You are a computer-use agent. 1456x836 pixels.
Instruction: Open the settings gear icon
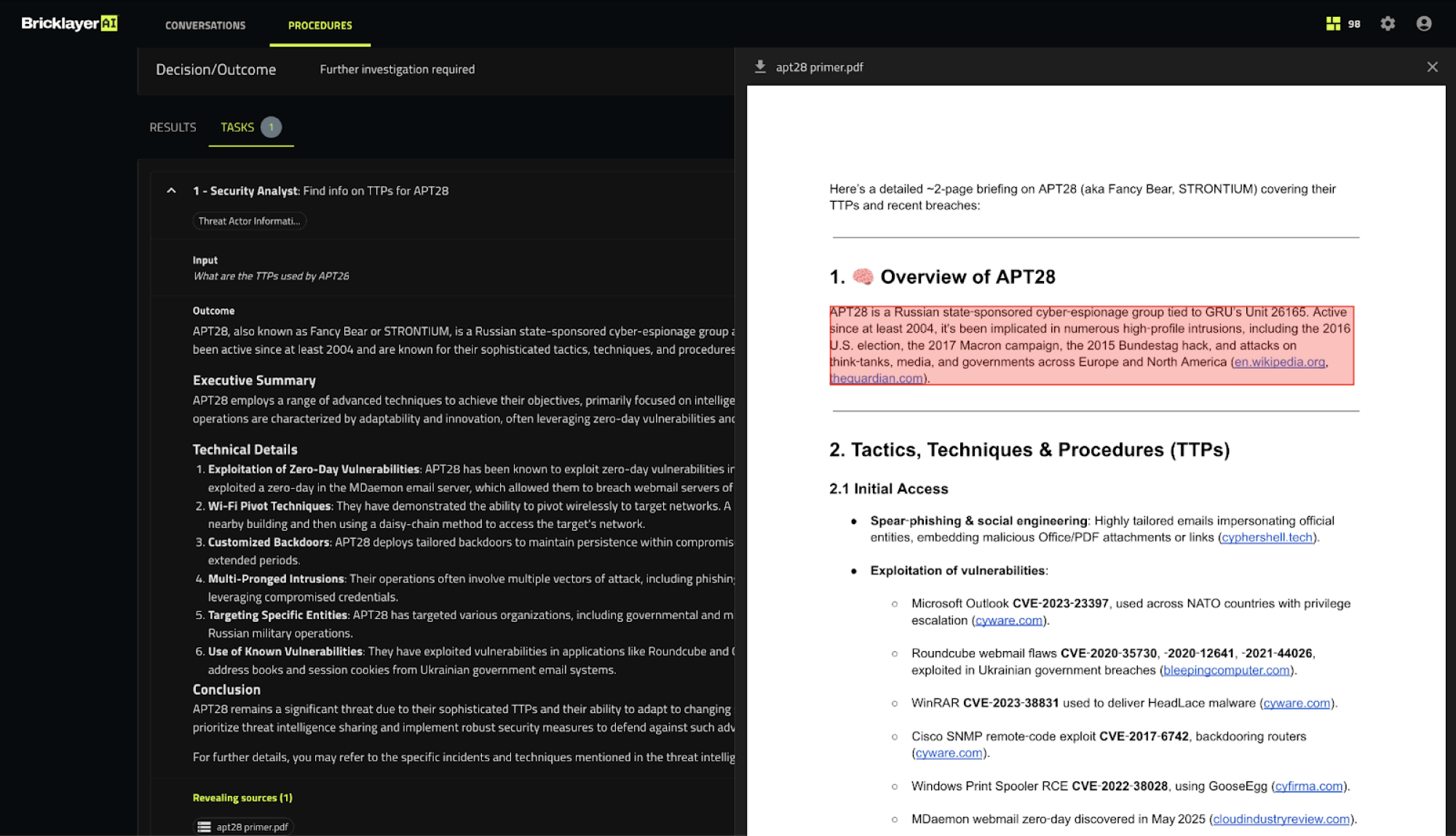1388,24
